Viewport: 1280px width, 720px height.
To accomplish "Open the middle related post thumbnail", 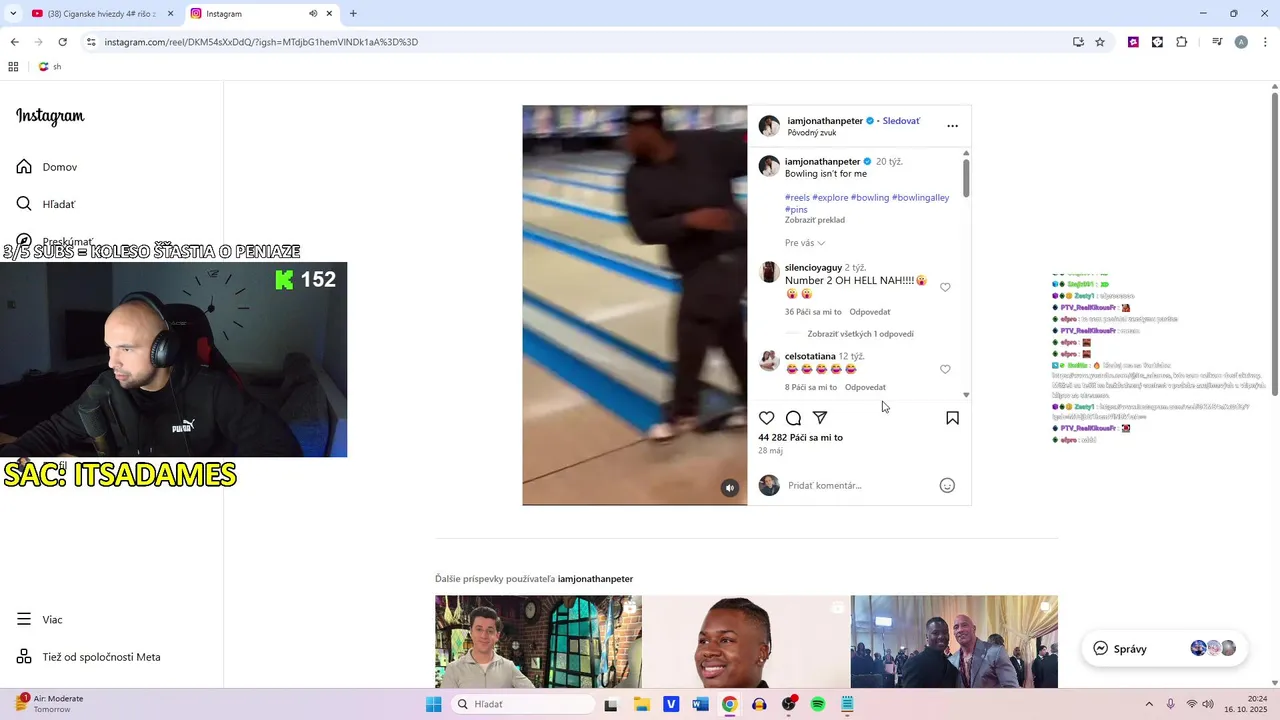I will (x=746, y=642).
